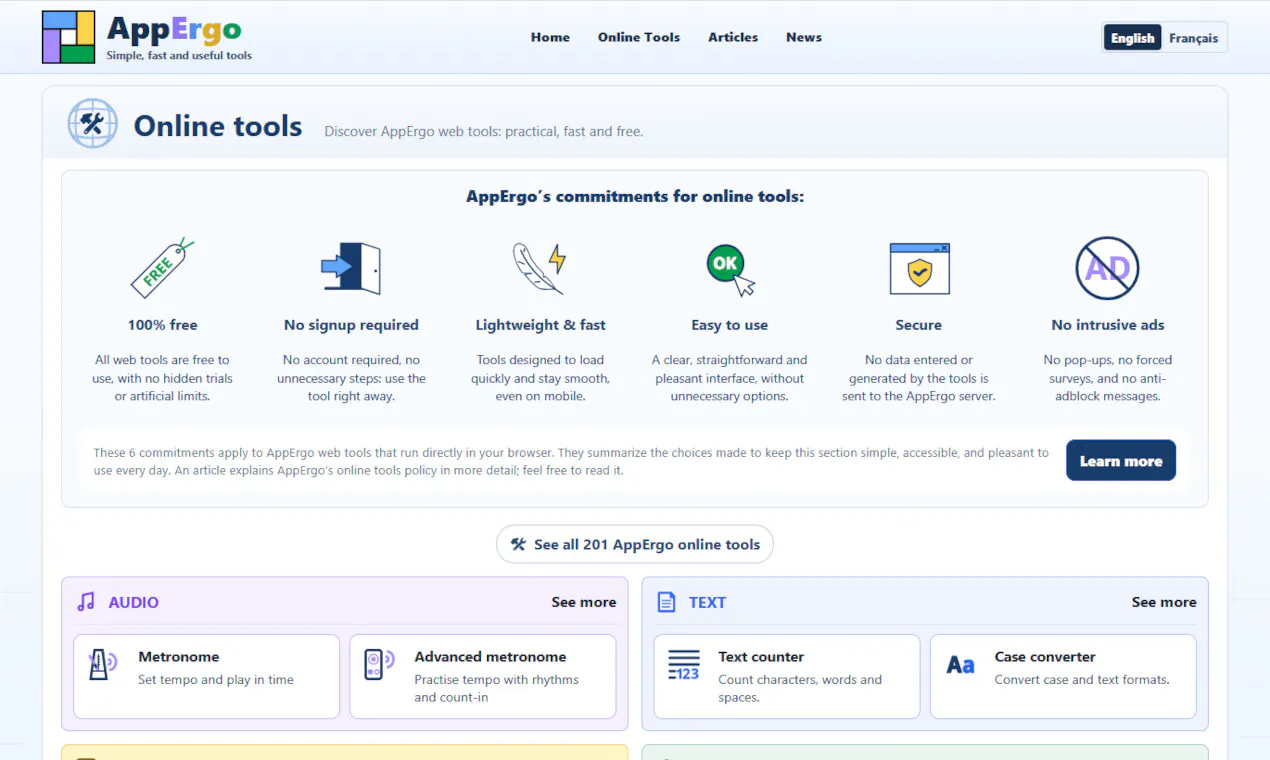The height and width of the screenshot is (760, 1270).
Task: Click See more in AUDIO section
Action: click(x=584, y=602)
